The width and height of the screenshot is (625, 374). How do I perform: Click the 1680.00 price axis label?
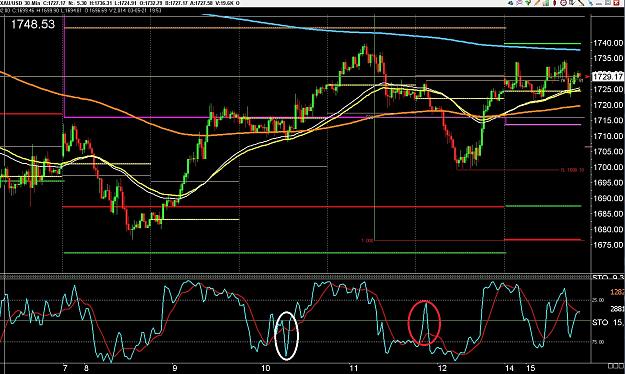point(608,229)
